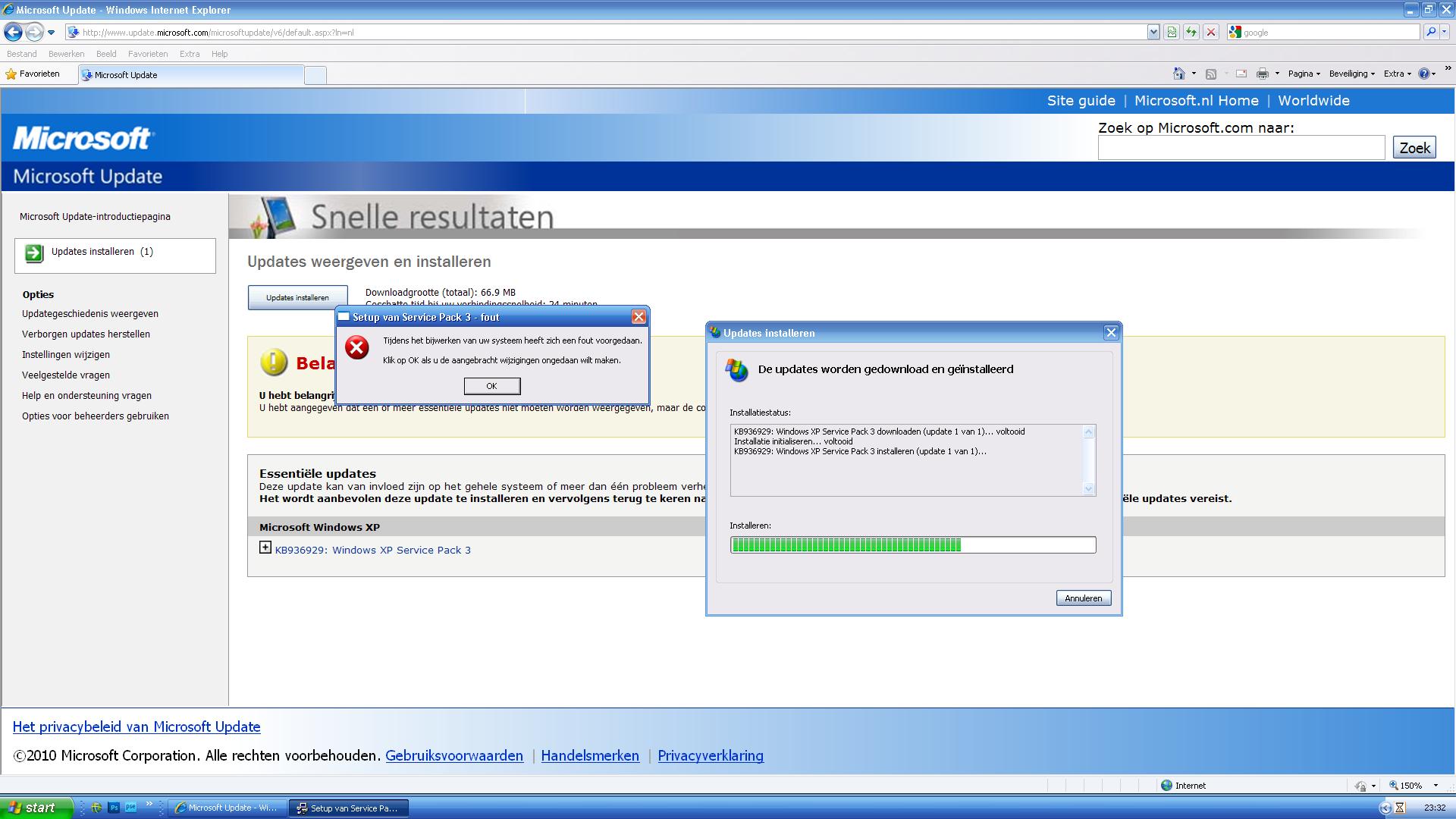This screenshot has width=1456, height=819.
Task: Click scroll down arrow in Installatiestatus box
Action: 1089,488
